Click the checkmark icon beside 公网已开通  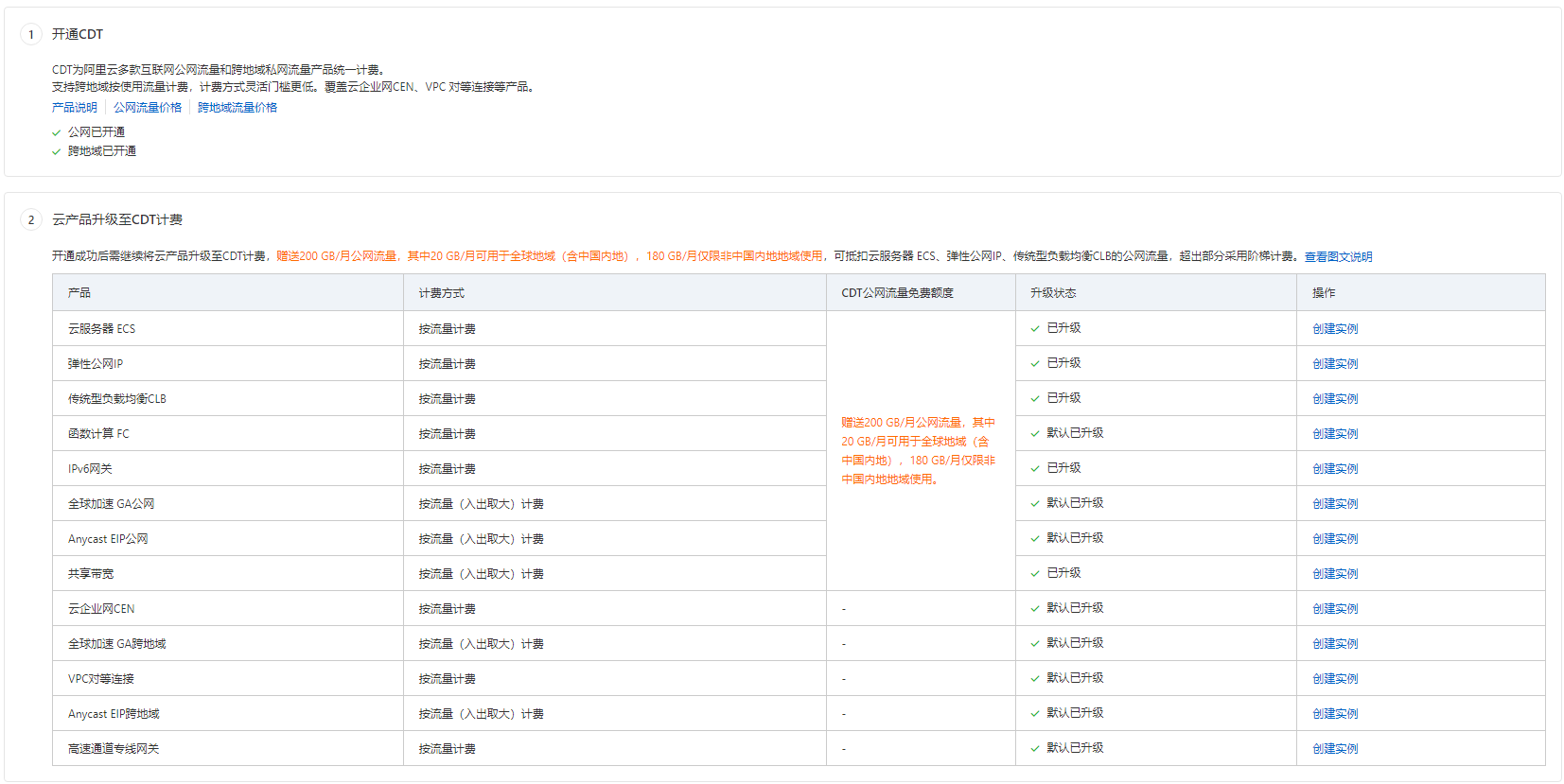(57, 133)
